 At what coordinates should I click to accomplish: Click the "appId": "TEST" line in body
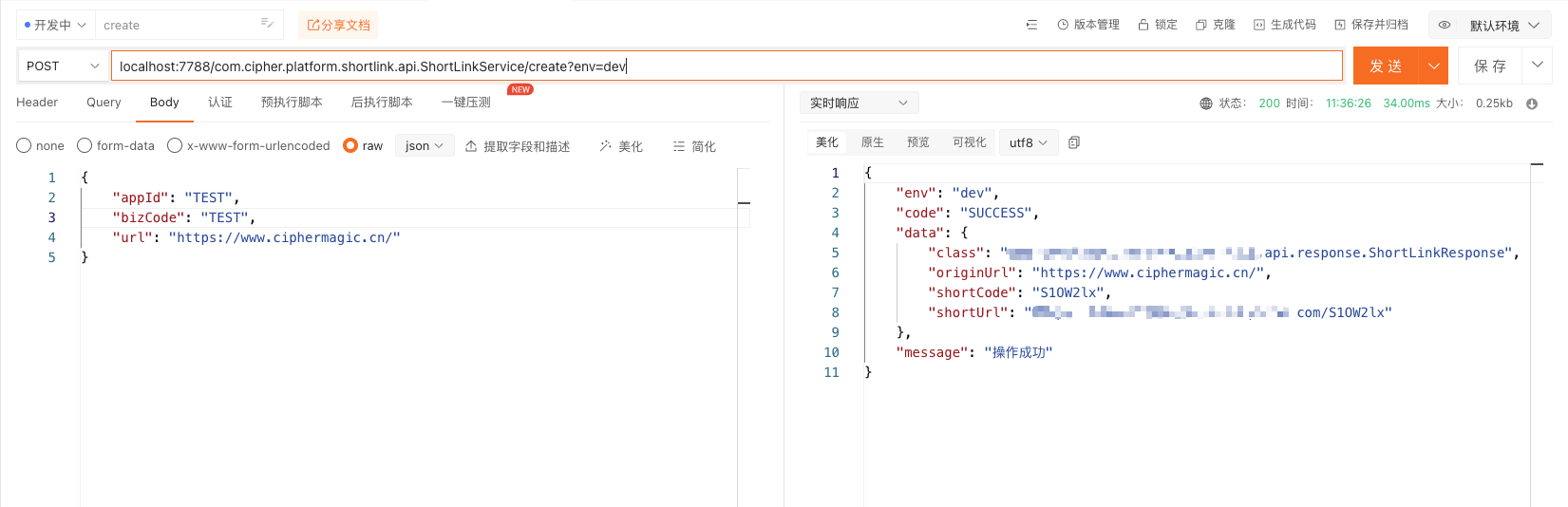tap(176, 197)
